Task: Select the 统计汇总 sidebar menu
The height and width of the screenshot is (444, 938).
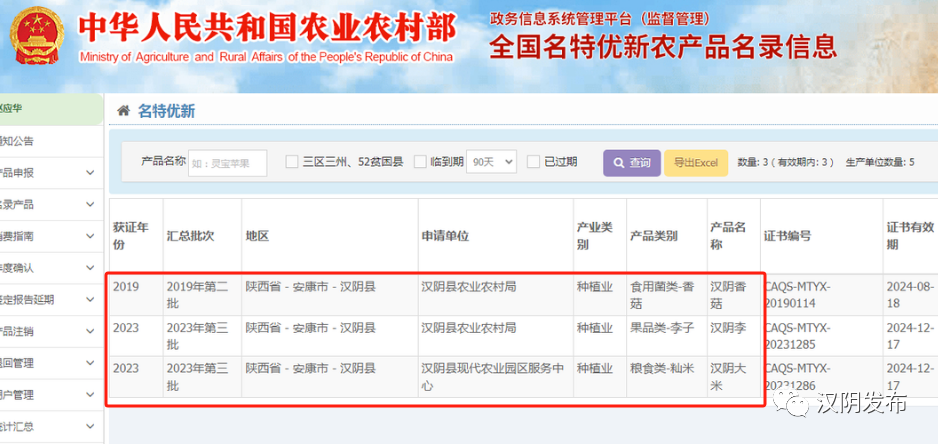Action: (x=51, y=427)
